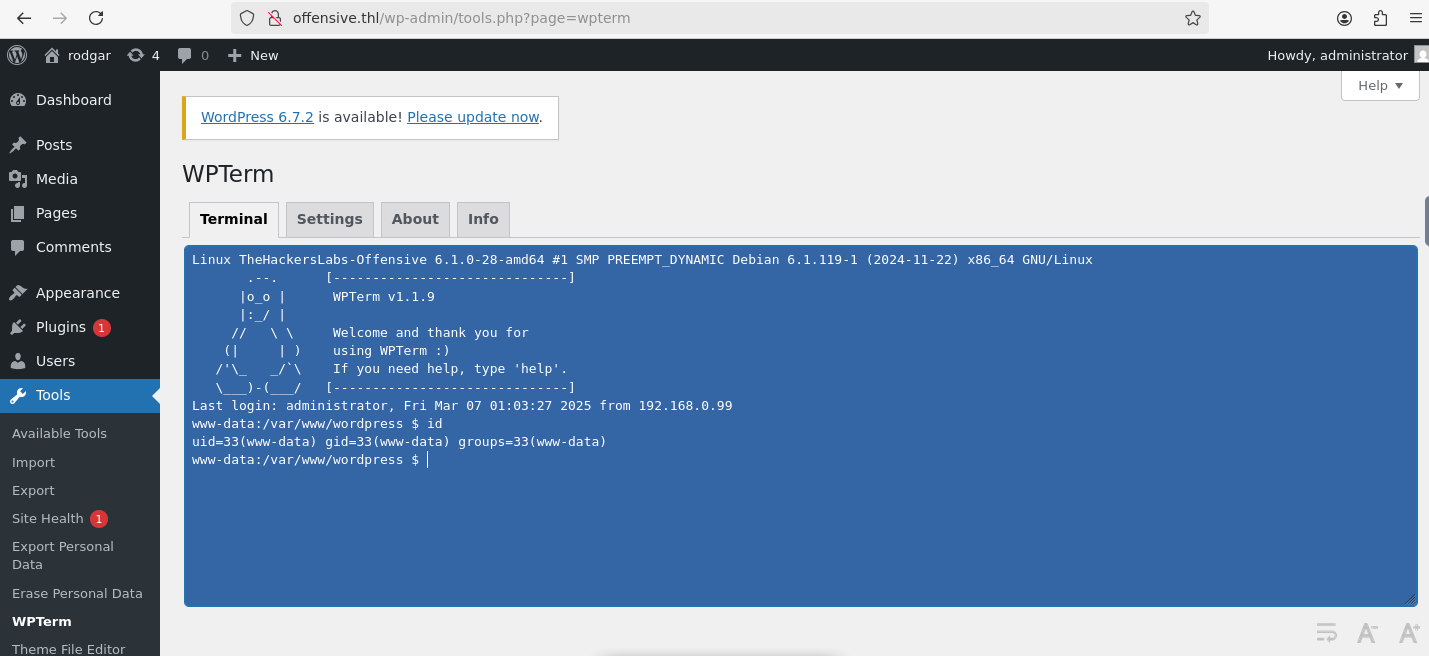Click the 'WPTerm v1.1.9' banner text
Image resolution: width=1429 pixels, height=656 pixels.
coord(383,297)
